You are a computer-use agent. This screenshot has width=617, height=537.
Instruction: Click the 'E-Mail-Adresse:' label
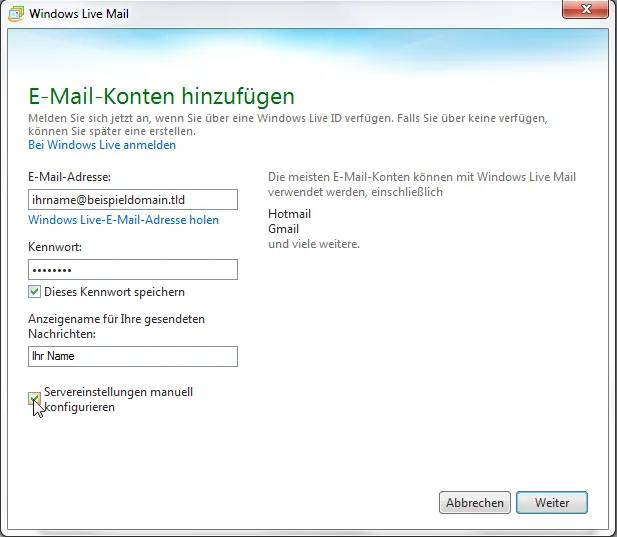[x=69, y=177]
